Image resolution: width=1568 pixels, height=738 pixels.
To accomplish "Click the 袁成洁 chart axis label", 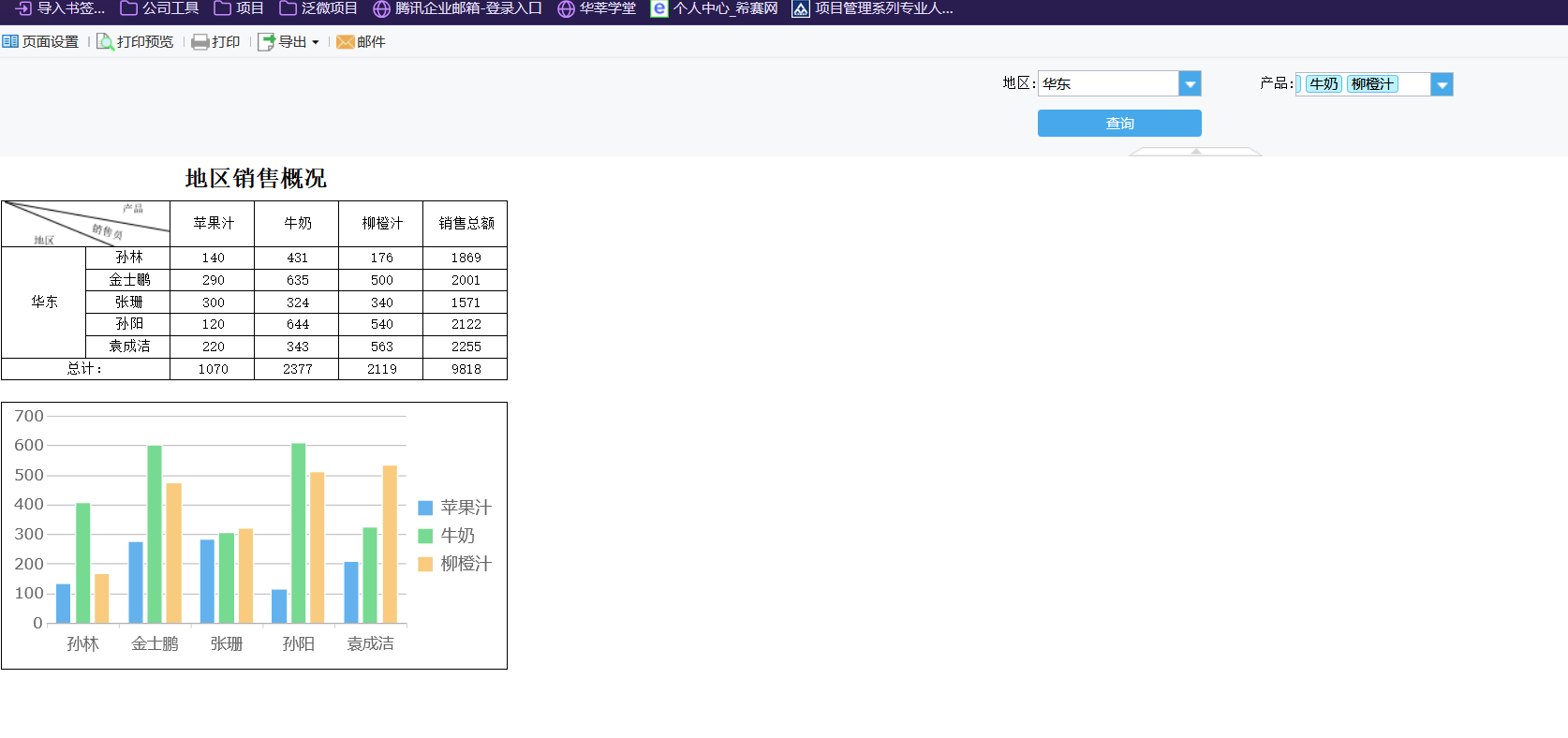I will tap(371, 644).
